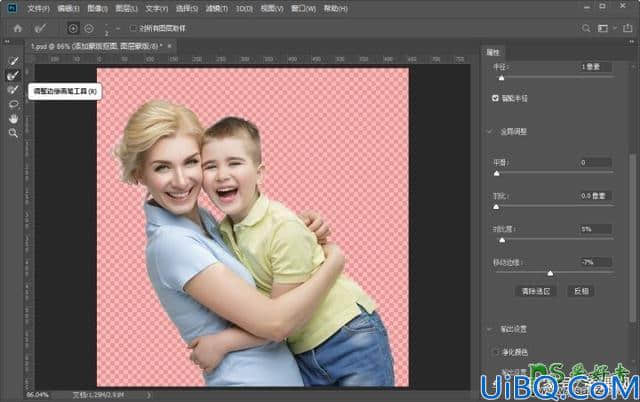Select the Quick Selection tool in left toolbar
Viewport: 640px width, 402px height.
coord(13,61)
